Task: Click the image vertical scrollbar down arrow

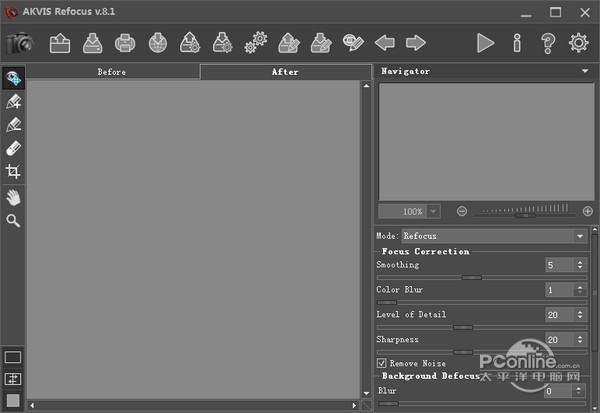Action: 366,393
